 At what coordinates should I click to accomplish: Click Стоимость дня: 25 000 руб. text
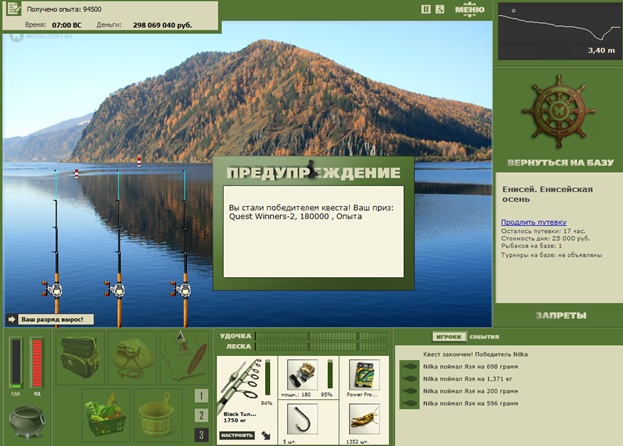pos(546,238)
